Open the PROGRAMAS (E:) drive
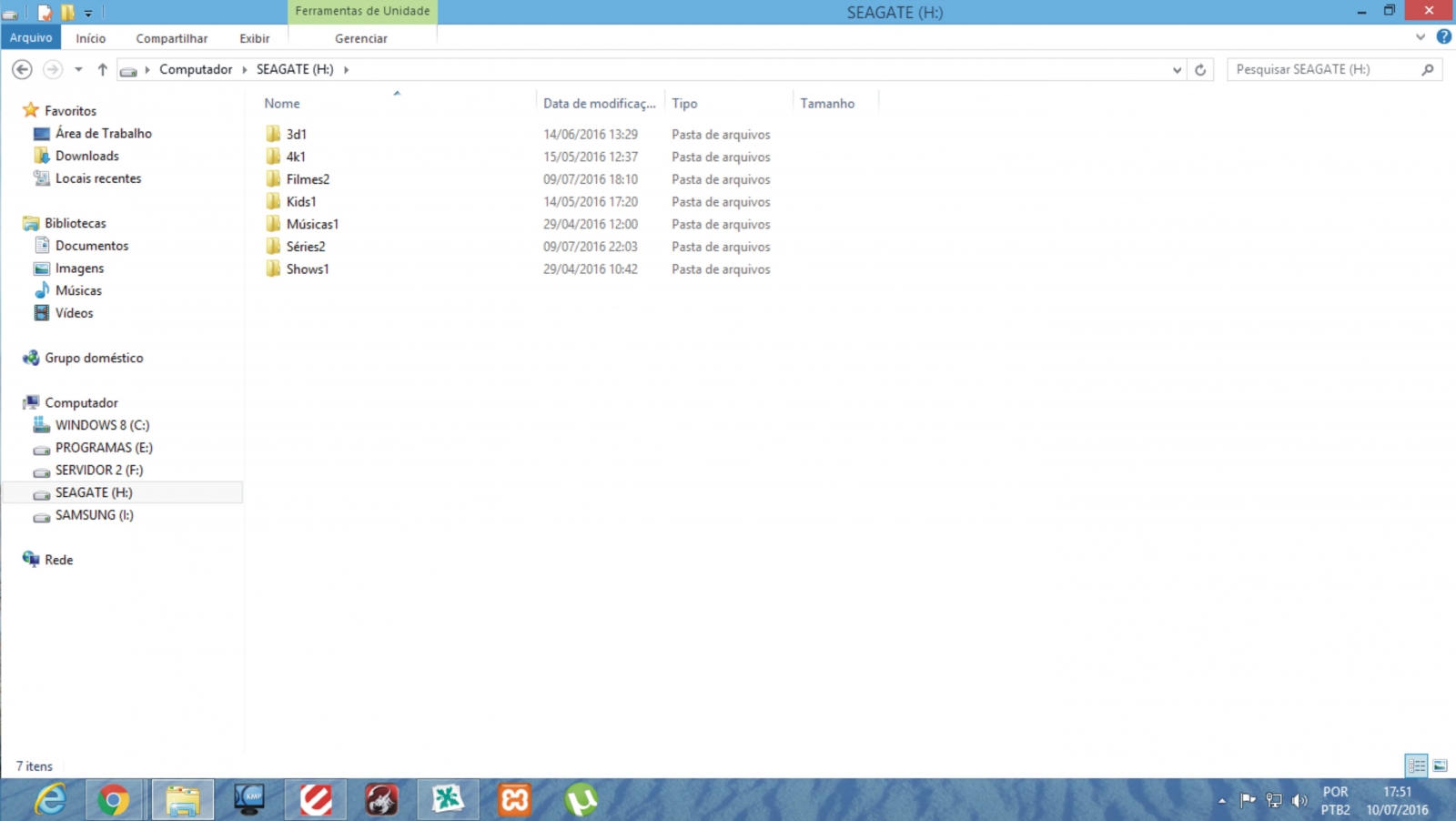Viewport: 1456px width, 821px height. [x=104, y=448]
